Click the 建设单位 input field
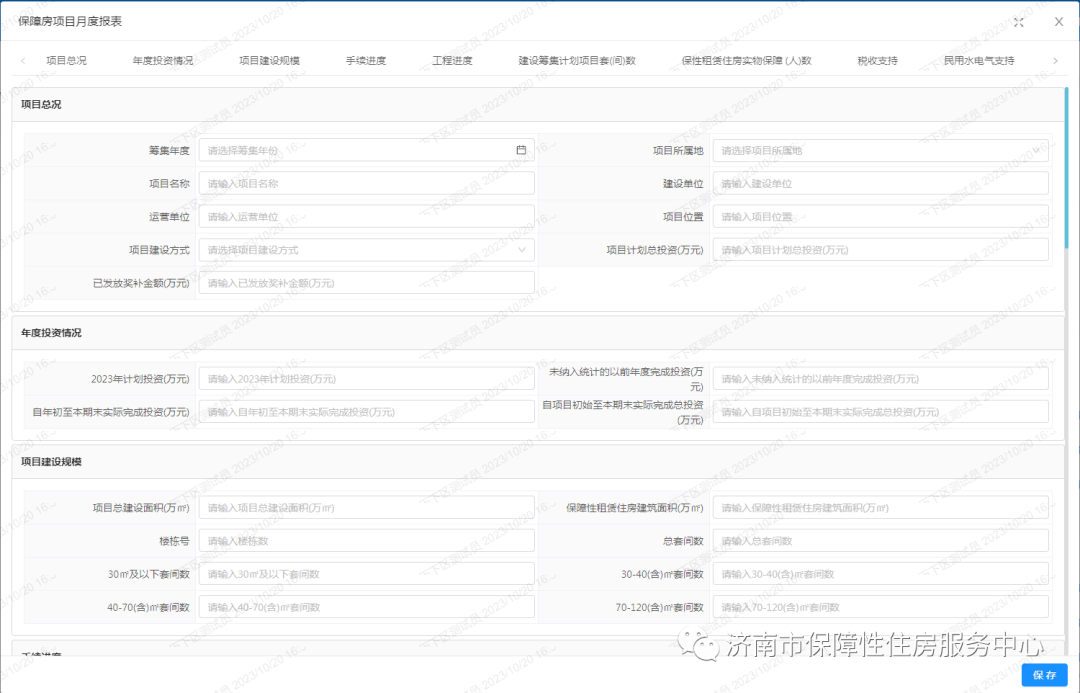The image size is (1080, 693). pos(880,182)
